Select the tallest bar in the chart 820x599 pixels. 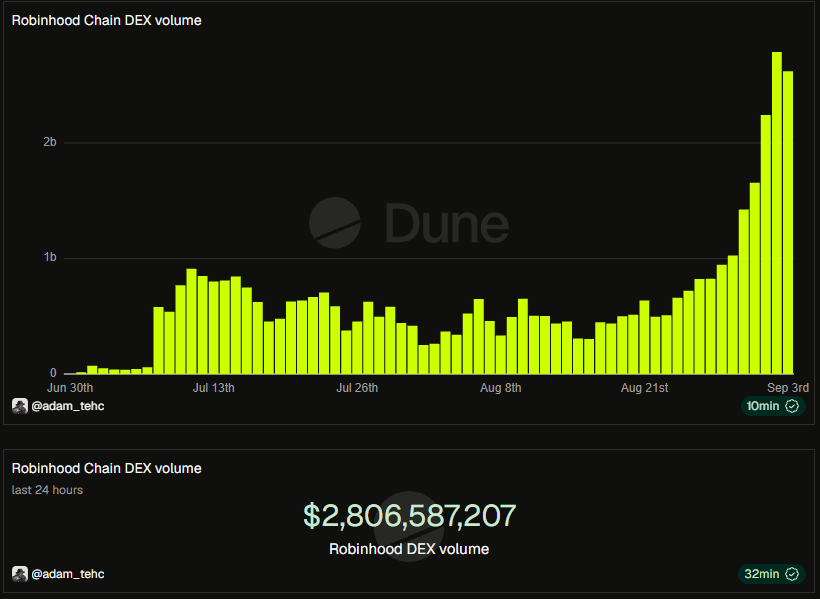click(x=777, y=213)
